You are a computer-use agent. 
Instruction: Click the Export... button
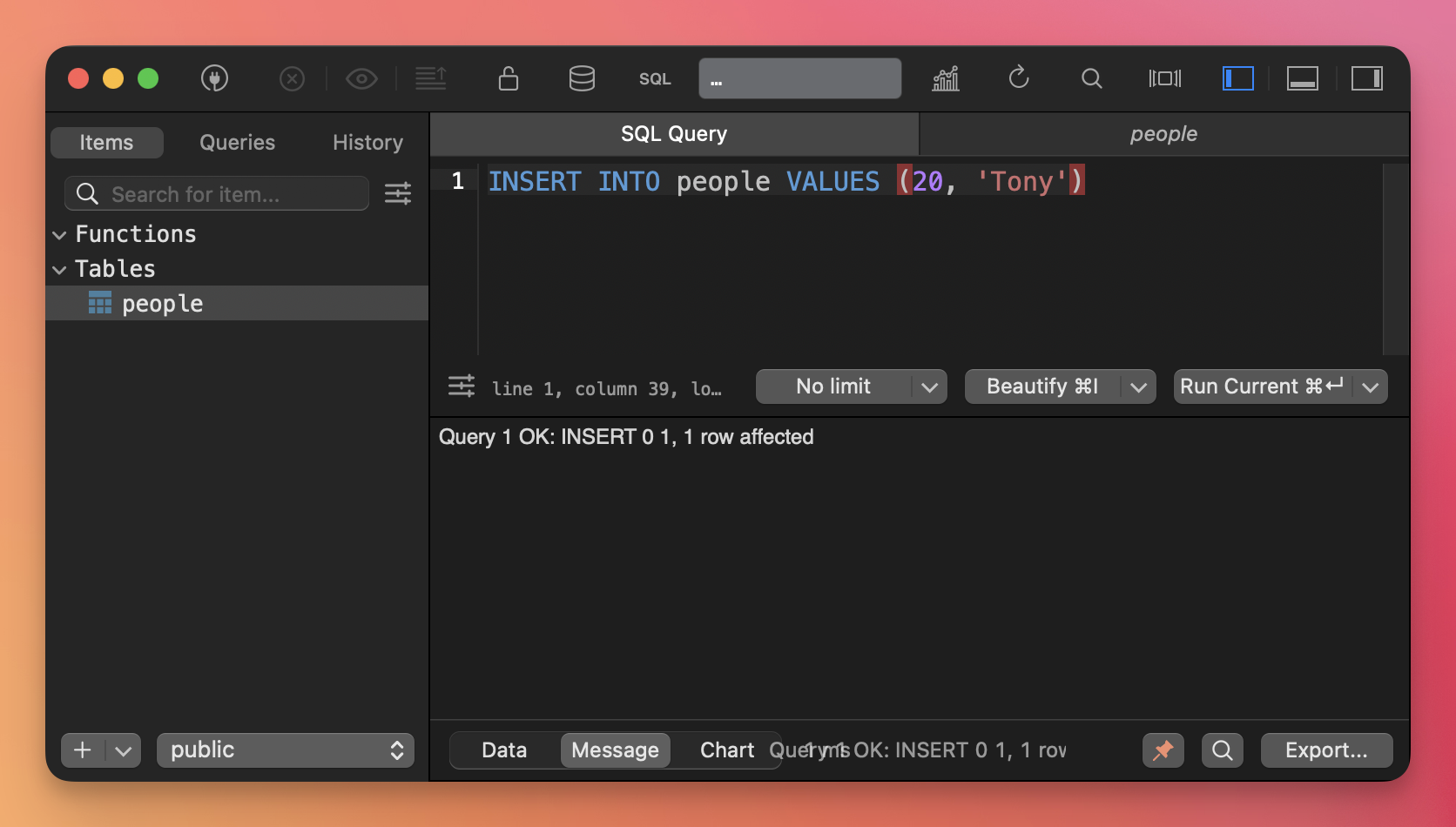pos(1326,750)
